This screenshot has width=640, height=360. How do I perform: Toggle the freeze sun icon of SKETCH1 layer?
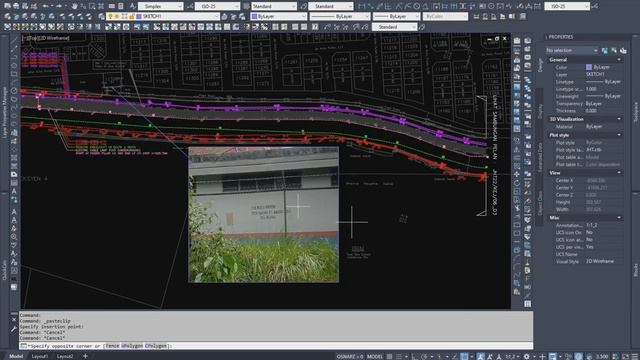pos(117,16)
